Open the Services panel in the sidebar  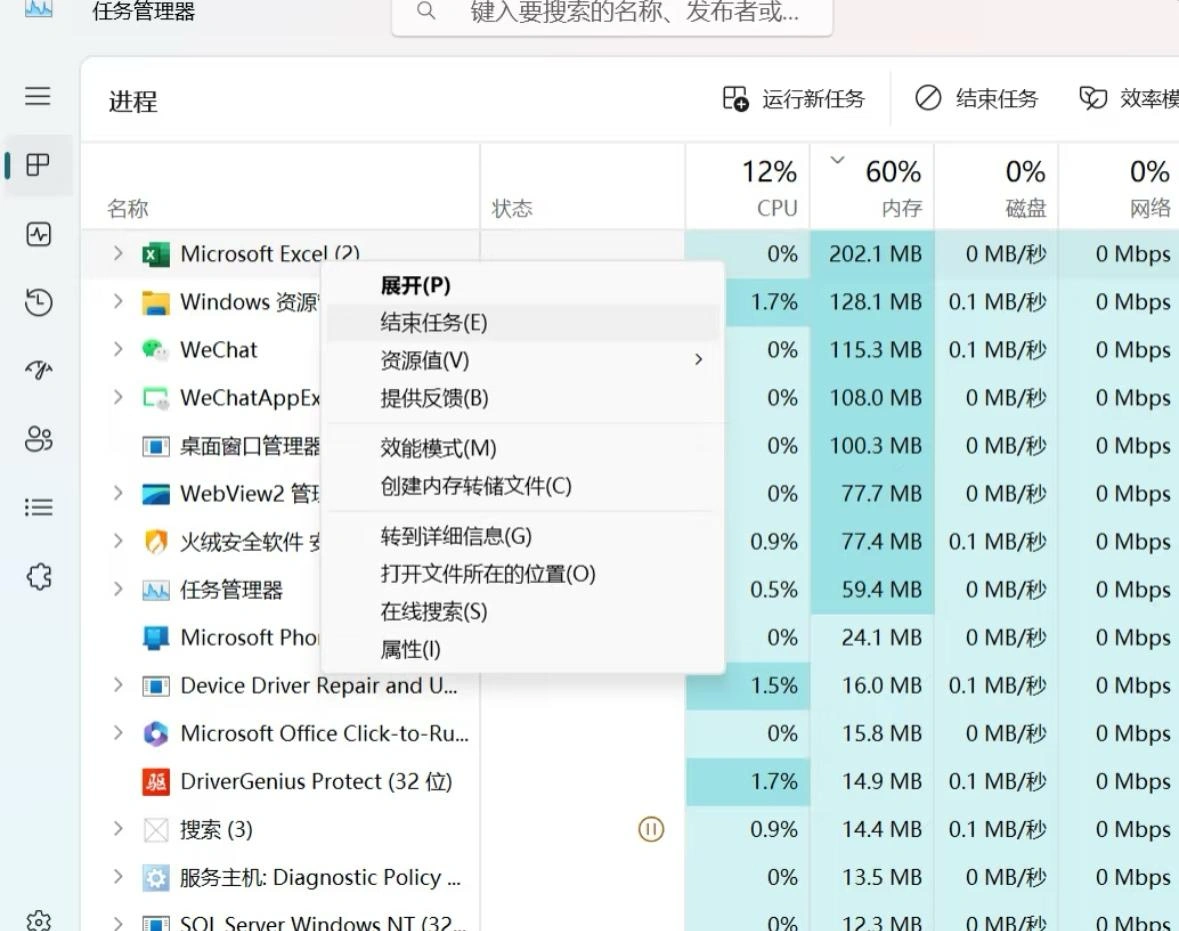click(37, 575)
